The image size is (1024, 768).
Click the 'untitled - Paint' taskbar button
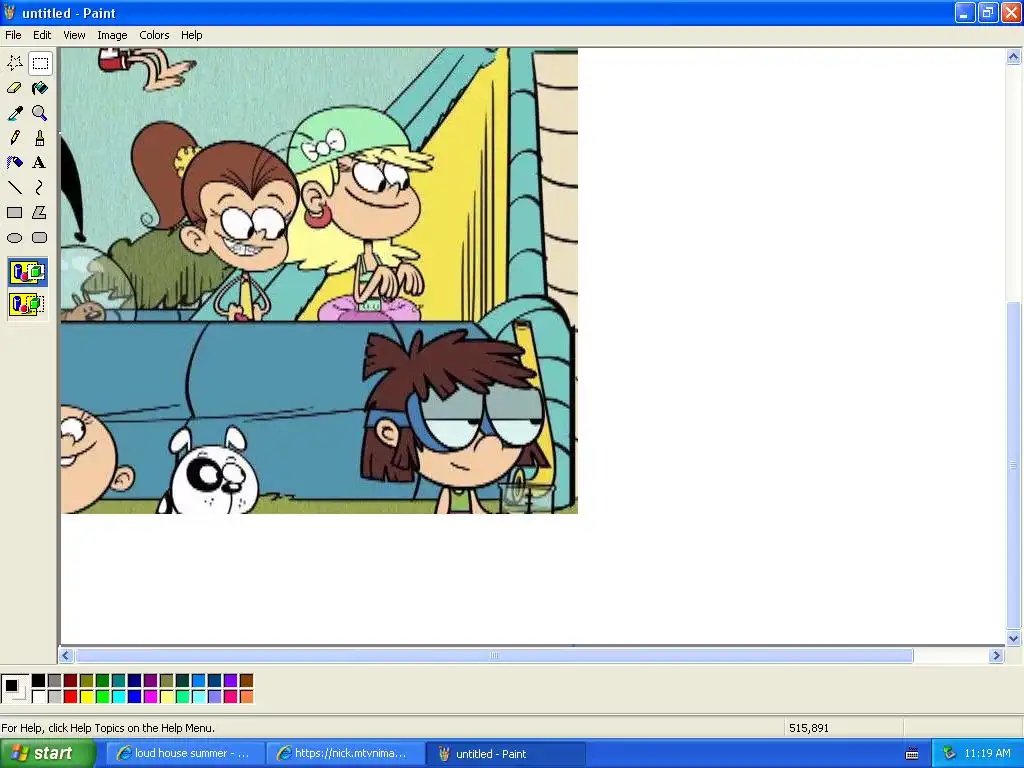[505, 754]
